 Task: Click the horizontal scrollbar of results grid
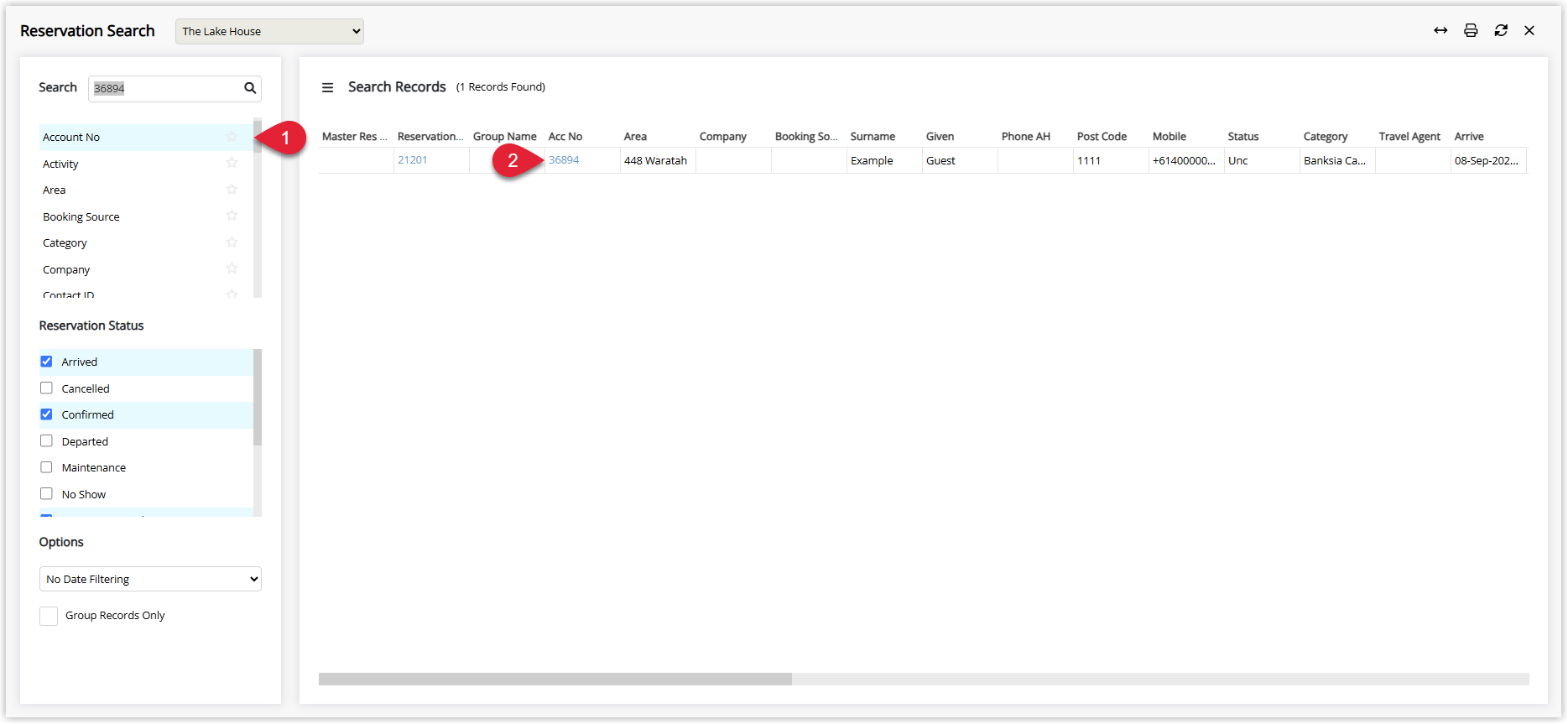(555, 679)
